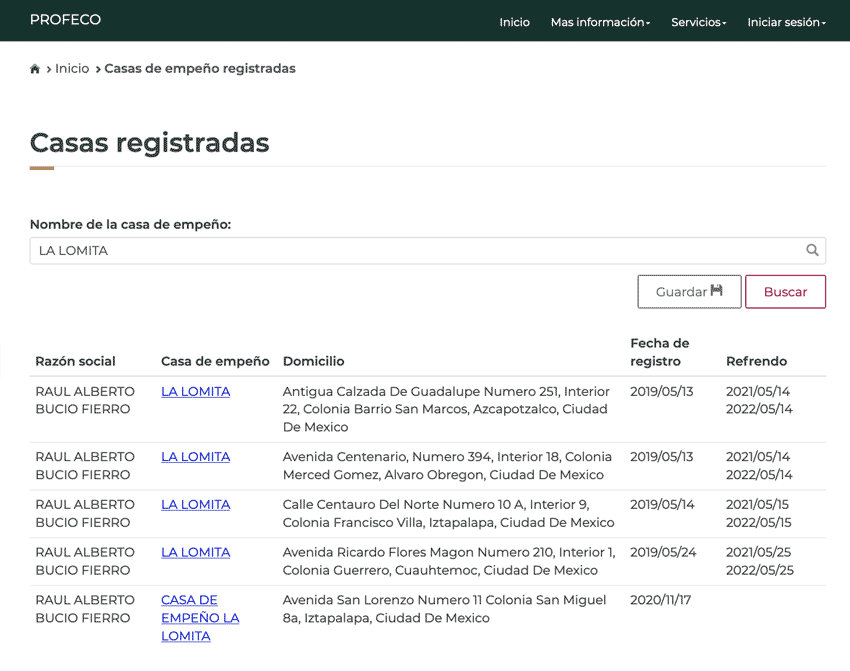The width and height of the screenshot is (850, 671).
Task: Click the Casa de empeño column header
Action: pos(215,361)
